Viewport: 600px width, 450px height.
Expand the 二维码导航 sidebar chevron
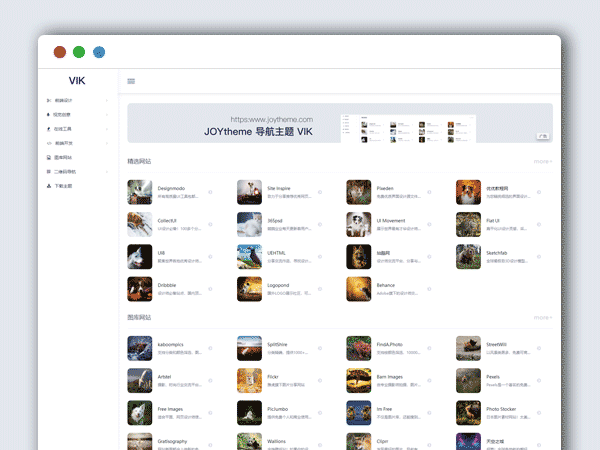coord(107,172)
